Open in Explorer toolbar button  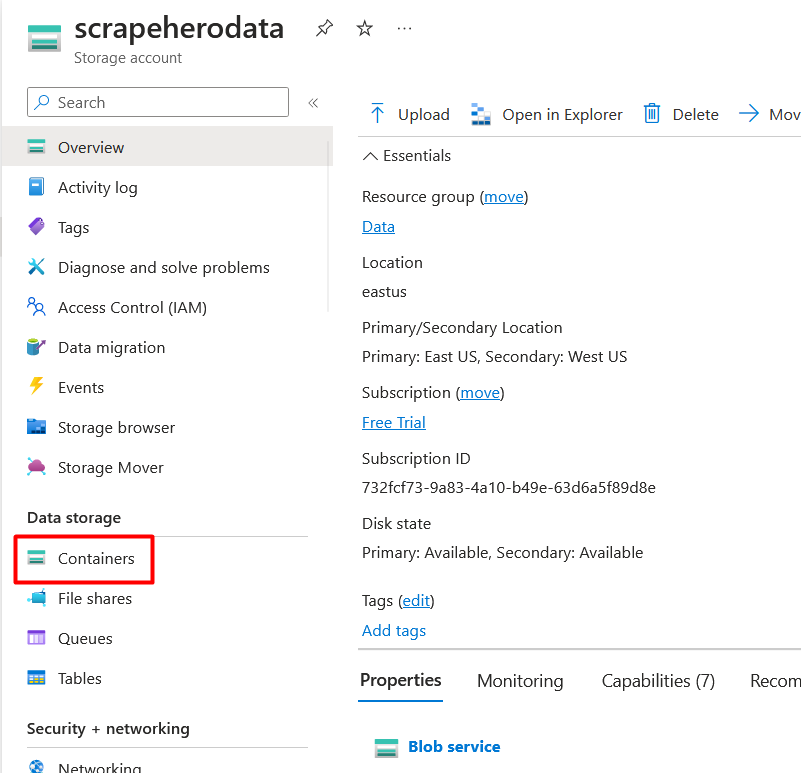coord(547,114)
